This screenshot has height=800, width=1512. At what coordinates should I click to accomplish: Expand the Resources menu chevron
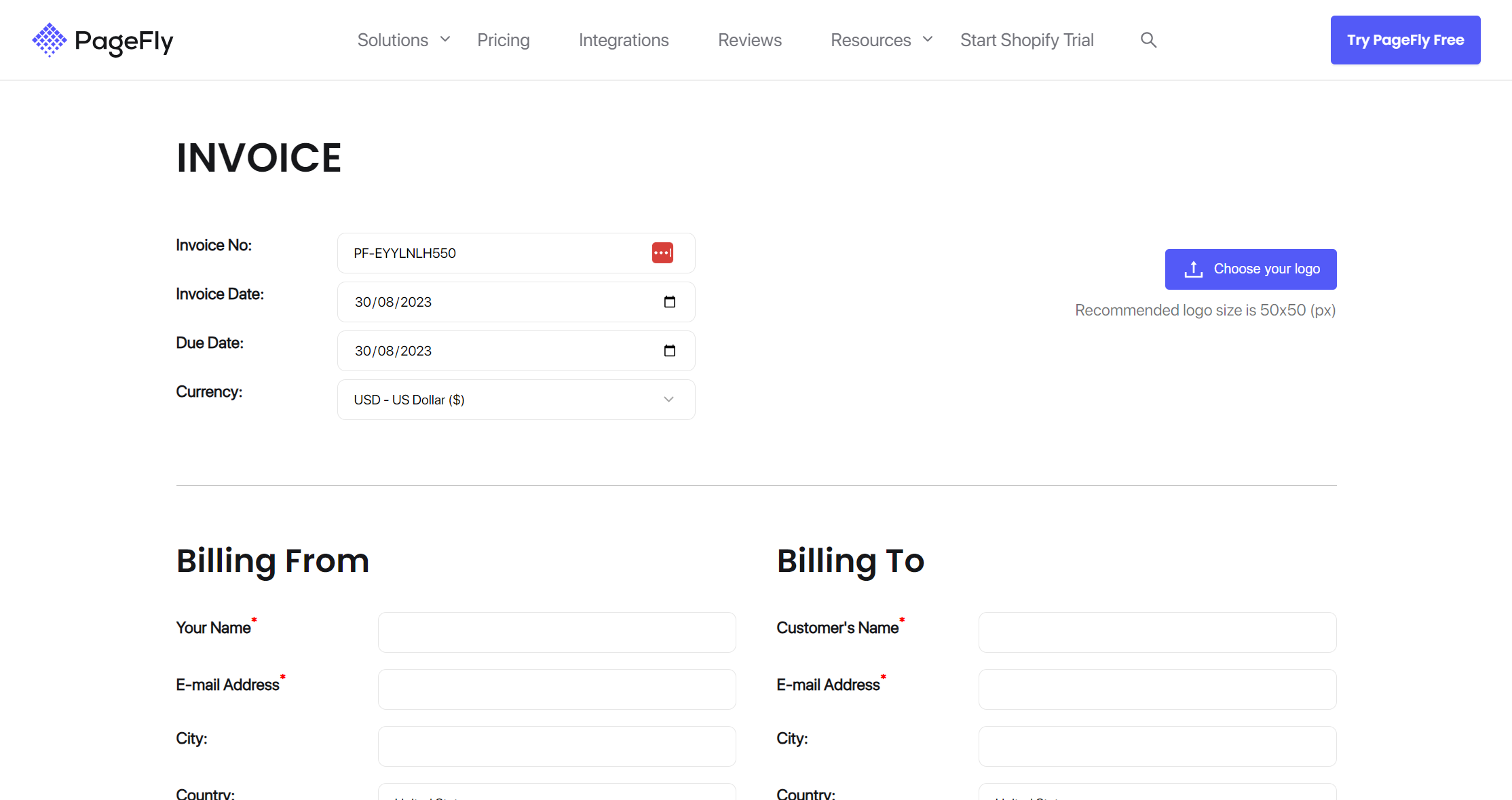click(x=928, y=39)
